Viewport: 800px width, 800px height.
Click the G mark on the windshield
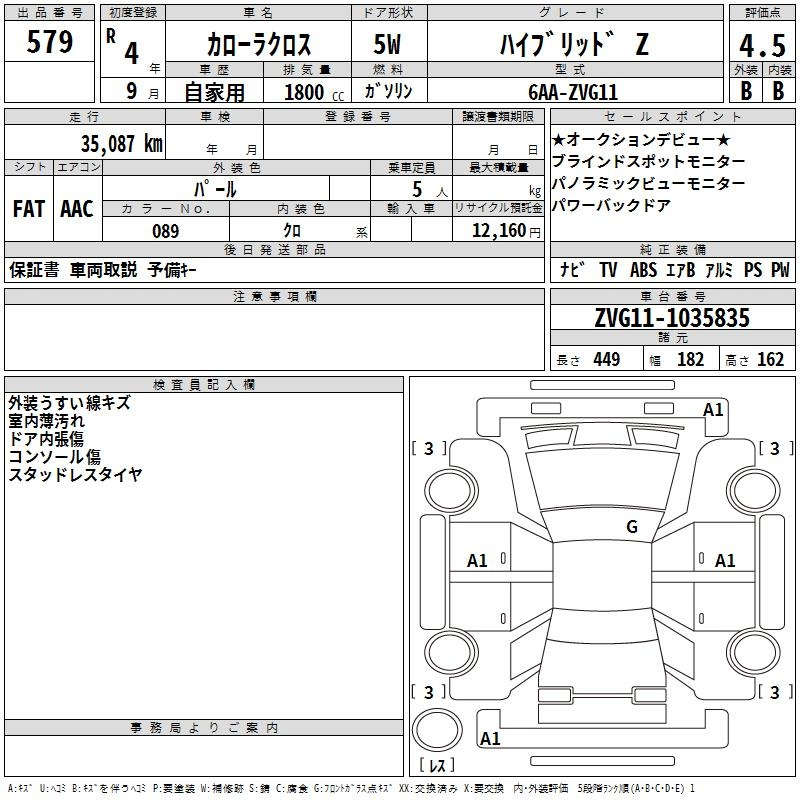pos(632,527)
